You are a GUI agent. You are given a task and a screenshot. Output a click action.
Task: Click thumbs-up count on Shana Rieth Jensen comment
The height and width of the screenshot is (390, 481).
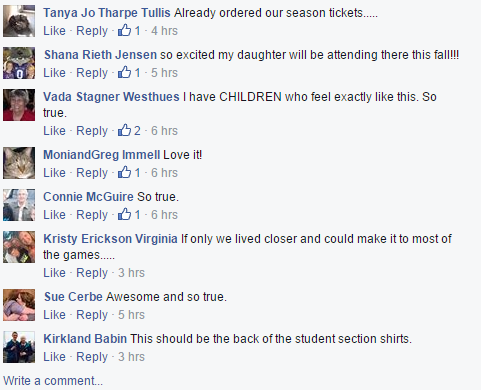tap(137, 73)
